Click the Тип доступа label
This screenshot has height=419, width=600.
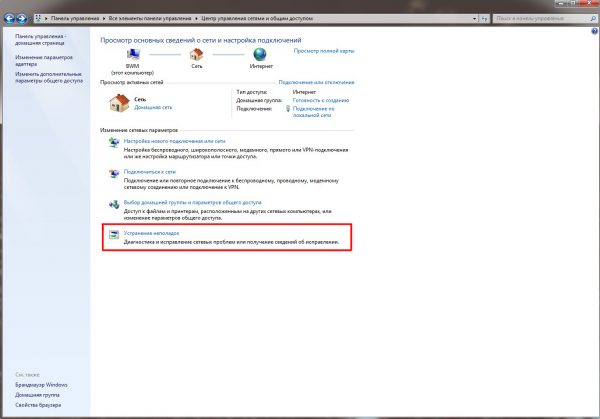point(252,92)
